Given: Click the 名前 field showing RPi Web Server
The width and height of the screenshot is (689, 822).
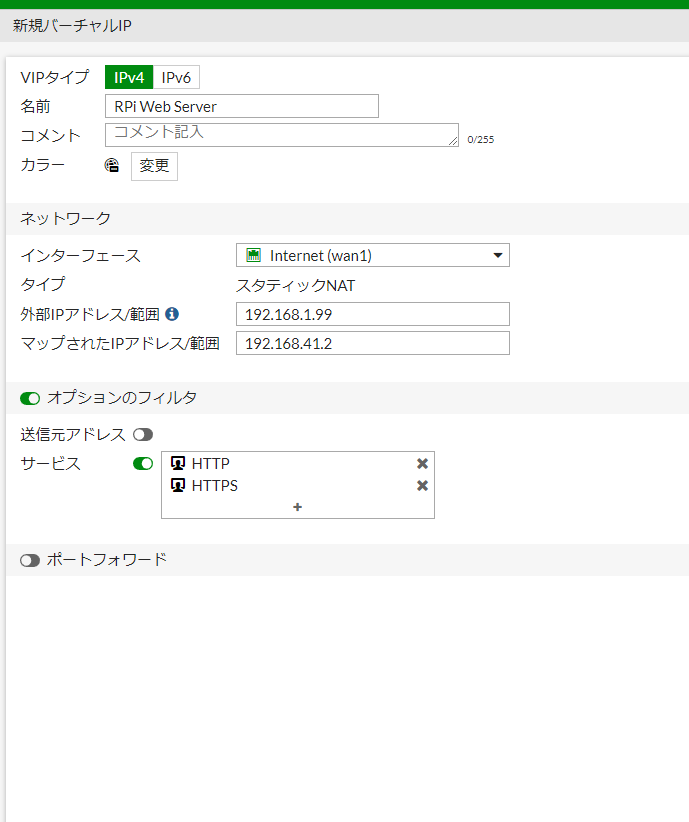Looking at the screenshot, I should coord(241,106).
